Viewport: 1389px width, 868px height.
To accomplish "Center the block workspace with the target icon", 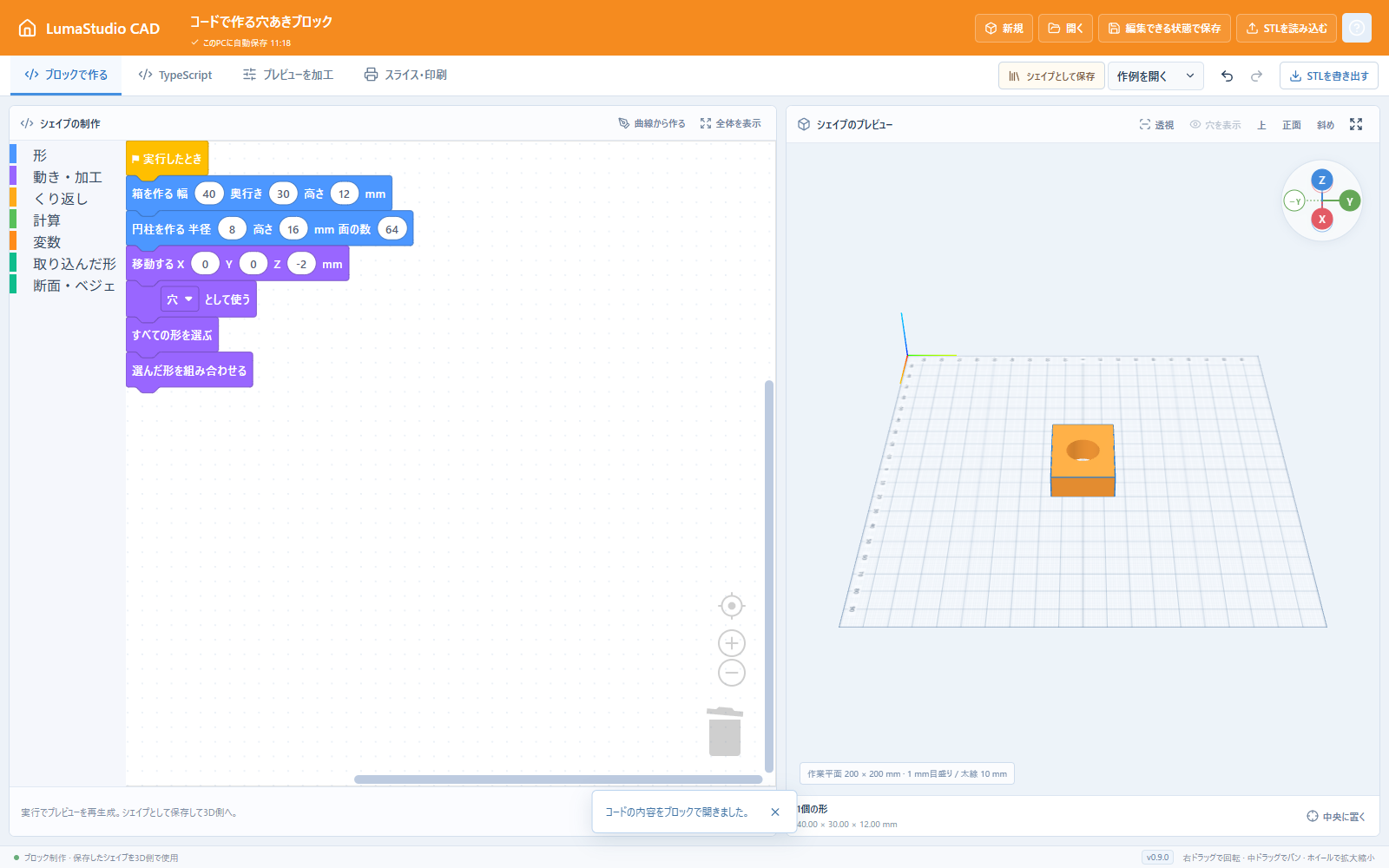I will [x=732, y=605].
